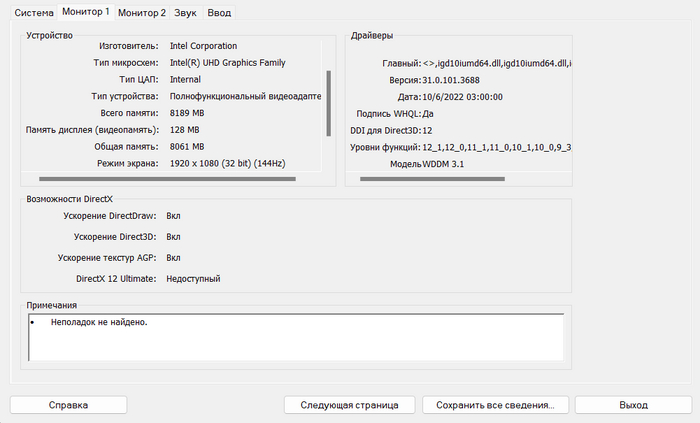Click the Устройство horizontal scrollbar
The image size is (700, 423).
click(167, 179)
